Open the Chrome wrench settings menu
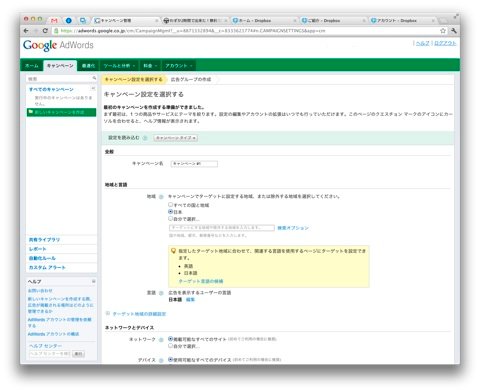This screenshot has width=480, height=392. (454, 31)
